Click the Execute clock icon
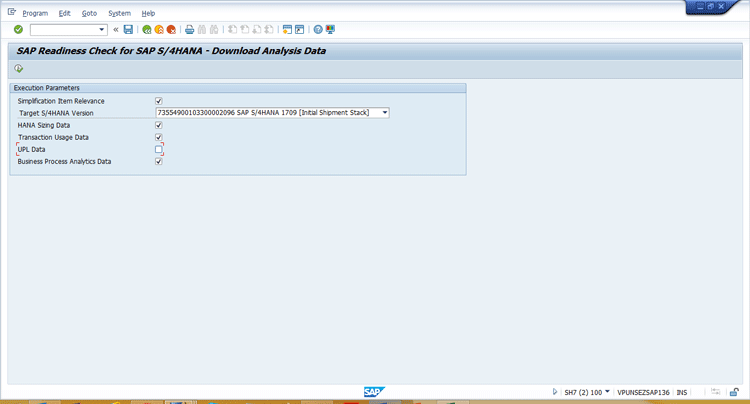 click(x=19, y=68)
